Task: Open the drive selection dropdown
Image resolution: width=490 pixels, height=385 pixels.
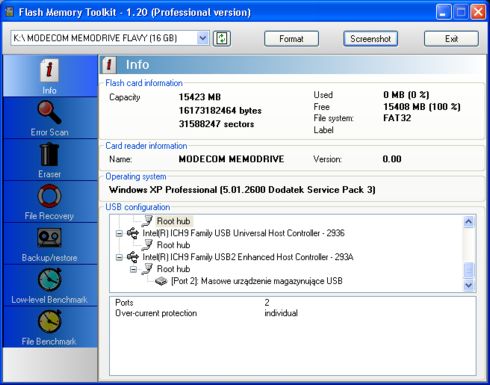Action: coord(202,38)
